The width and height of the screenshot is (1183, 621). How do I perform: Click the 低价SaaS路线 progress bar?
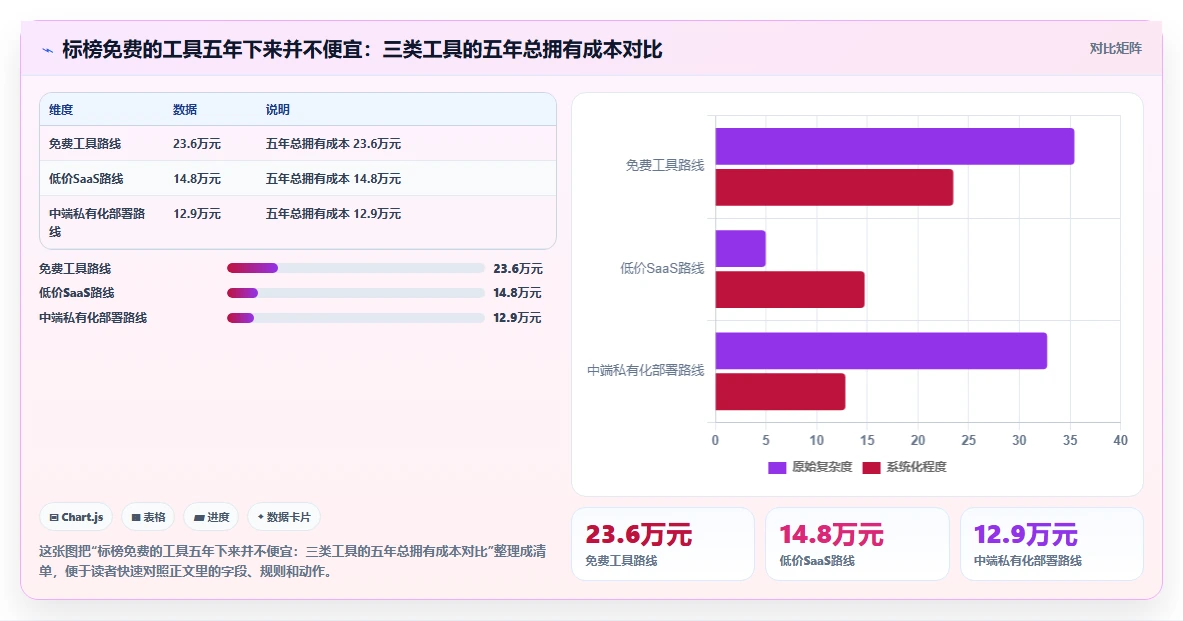[355, 293]
